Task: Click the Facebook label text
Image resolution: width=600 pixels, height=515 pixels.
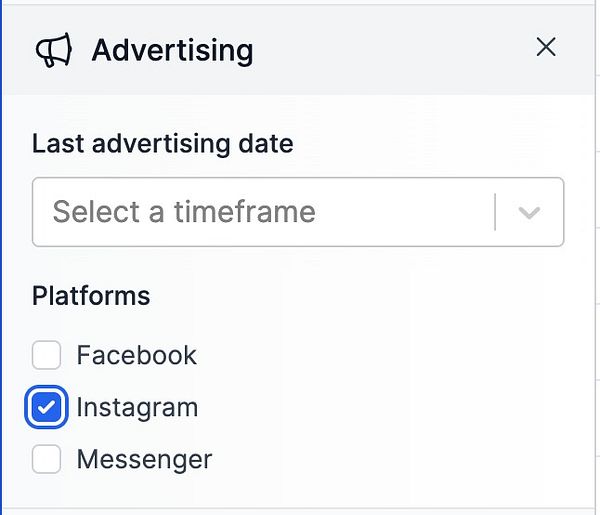Action: click(x=137, y=355)
